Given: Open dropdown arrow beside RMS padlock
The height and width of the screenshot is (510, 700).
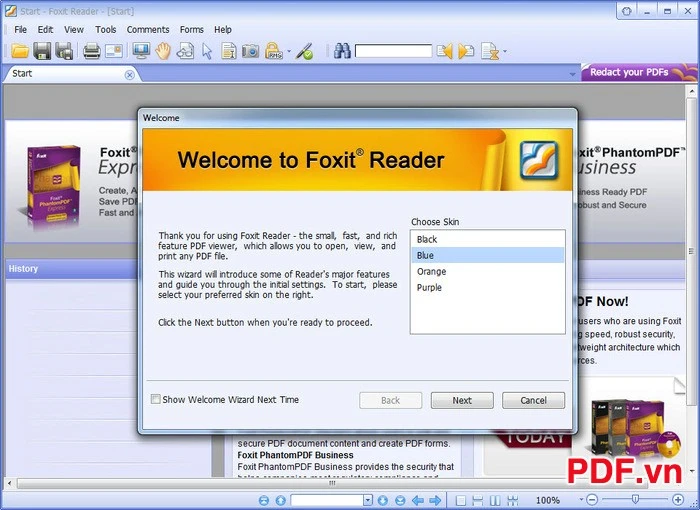Looking at the screenshot, I should (x=289, y=51).
